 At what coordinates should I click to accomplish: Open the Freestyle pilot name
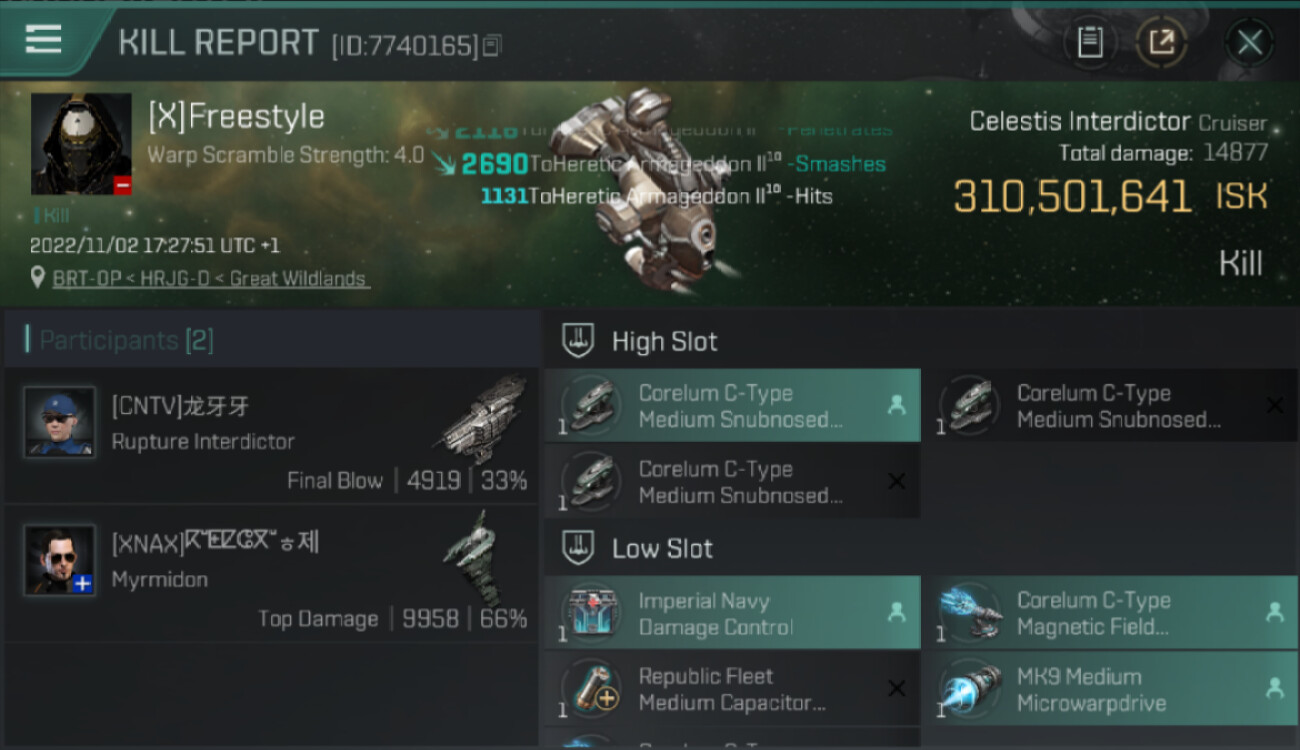pyautogui.click(x=236, y=117)
